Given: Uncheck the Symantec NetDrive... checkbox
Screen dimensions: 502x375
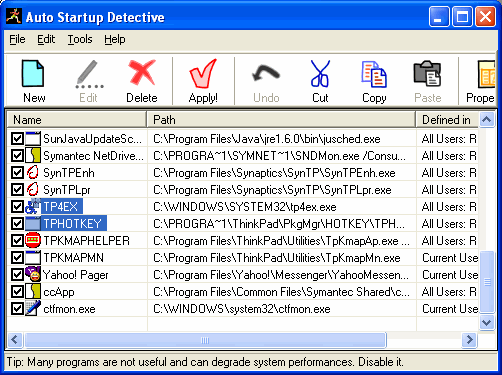Looking at the screenshot, I should (x=17, y=155).
